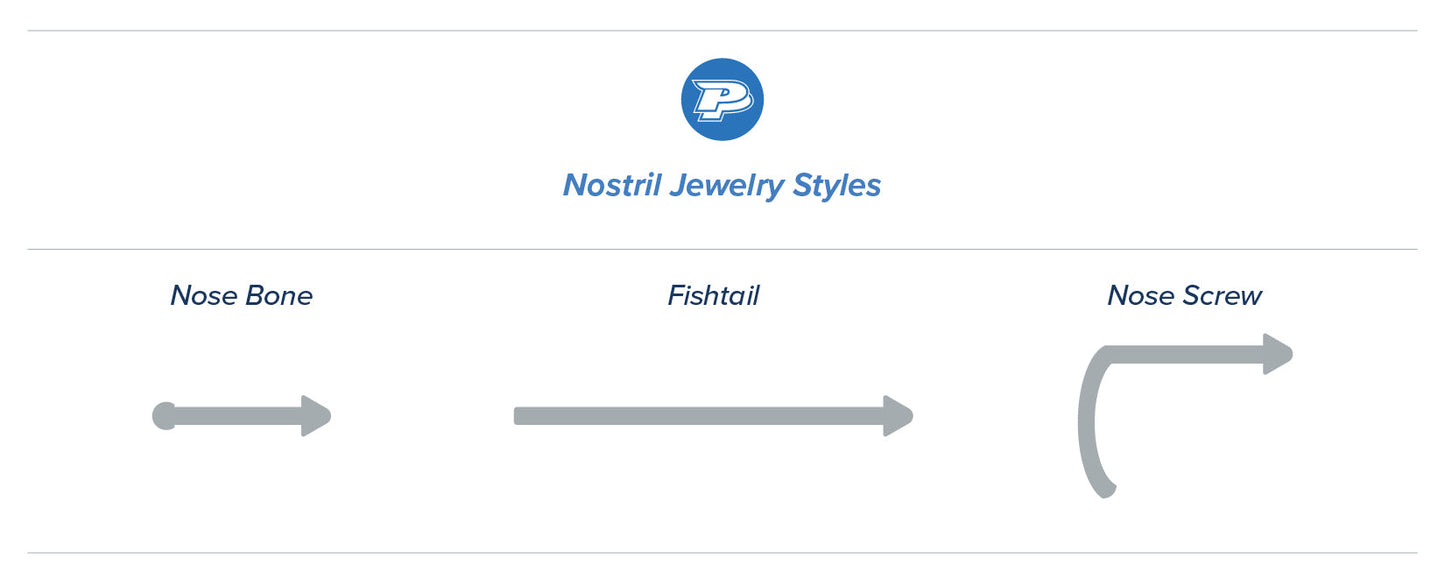Click the blue circular P logo

[722, 99]
